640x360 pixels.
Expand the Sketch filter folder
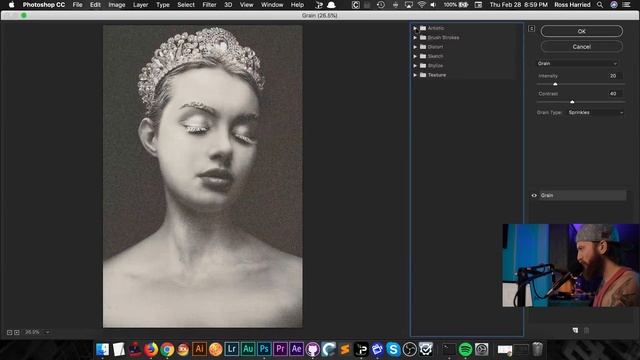tap(415, 56)
